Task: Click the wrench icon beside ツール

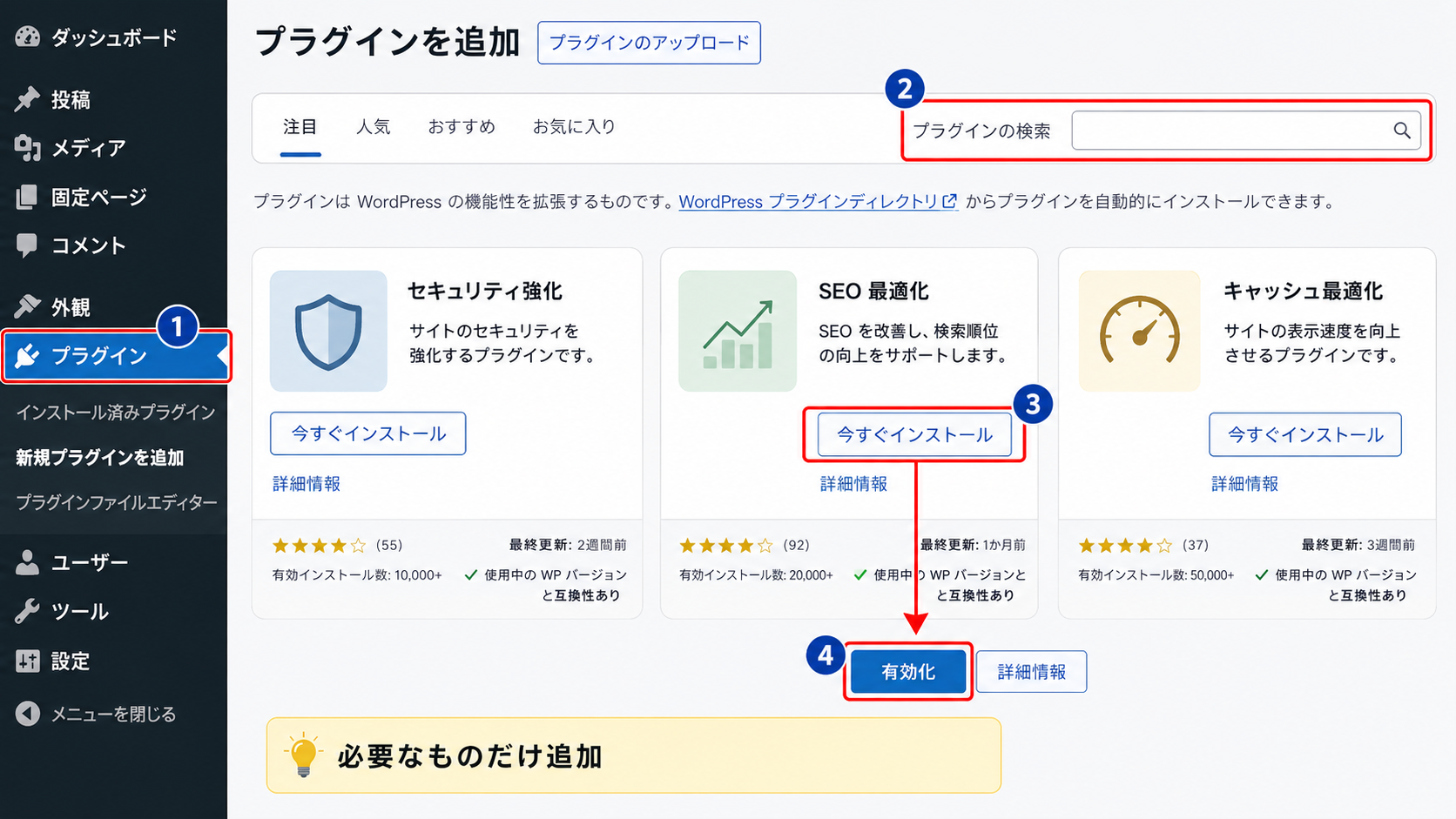Action: 27,612
